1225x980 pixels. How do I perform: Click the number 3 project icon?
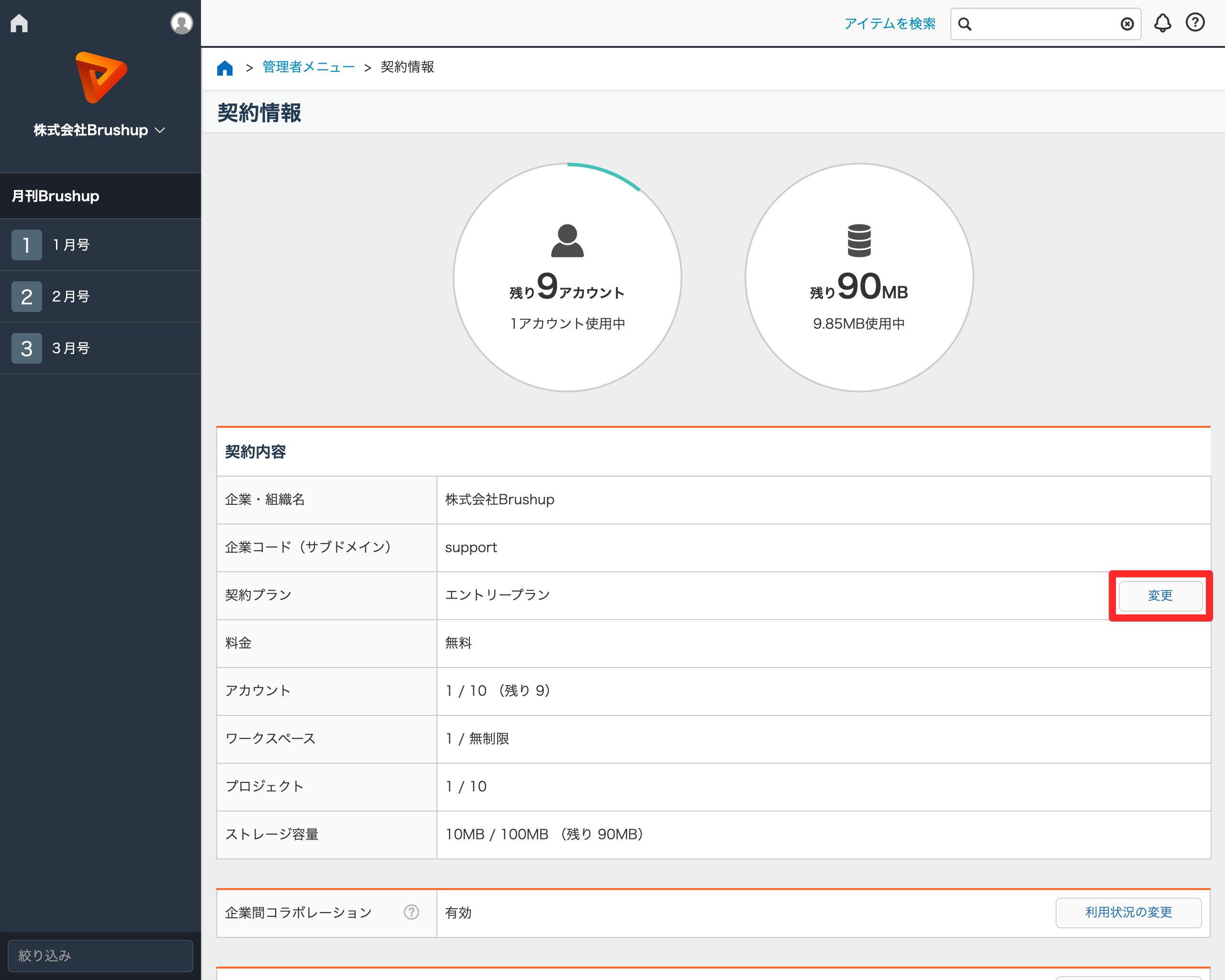click(x=27, y=348)
